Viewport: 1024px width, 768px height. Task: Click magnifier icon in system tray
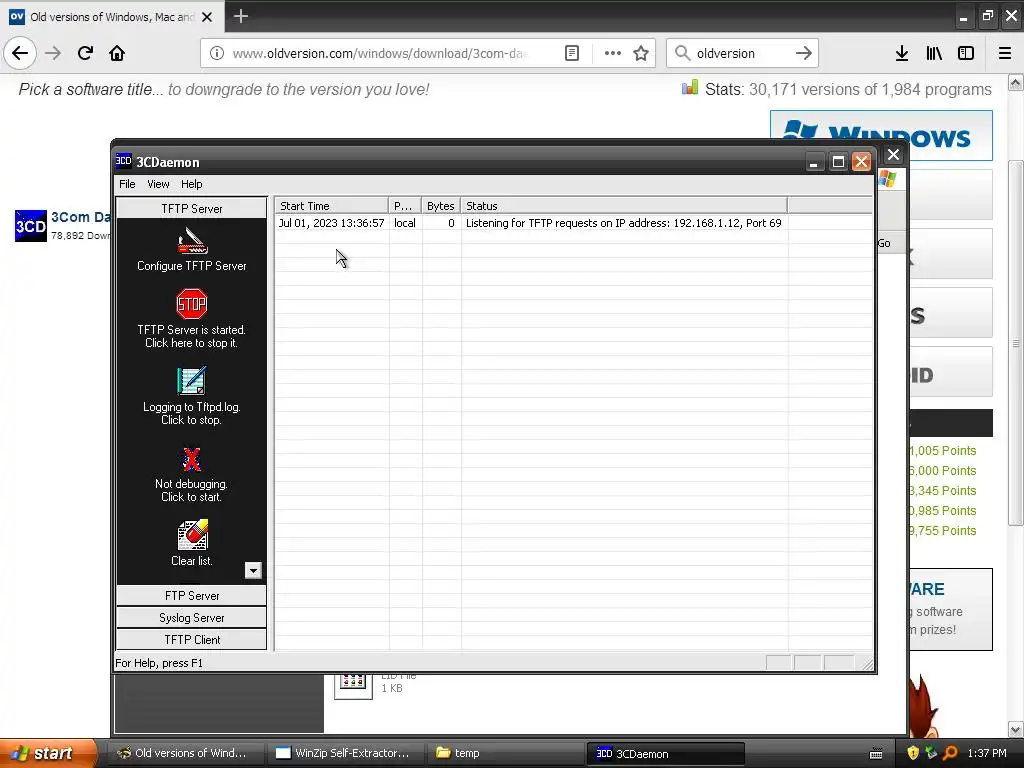tap(950, 753)
